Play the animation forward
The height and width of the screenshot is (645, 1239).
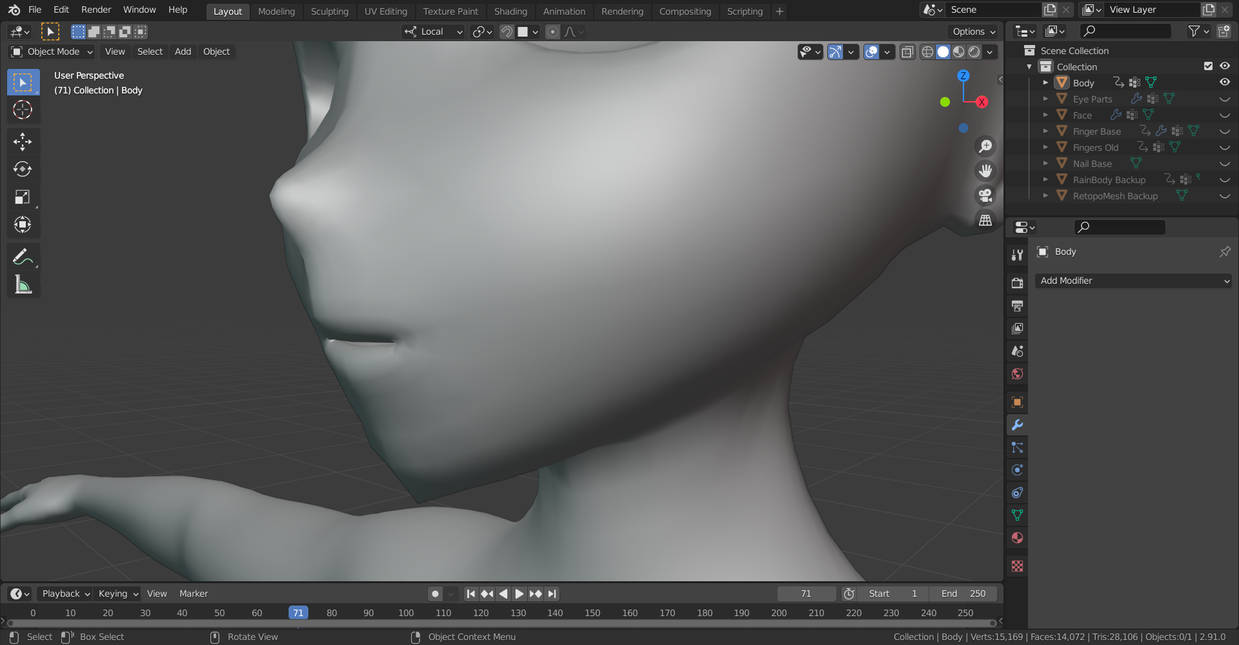pos(519,594)
